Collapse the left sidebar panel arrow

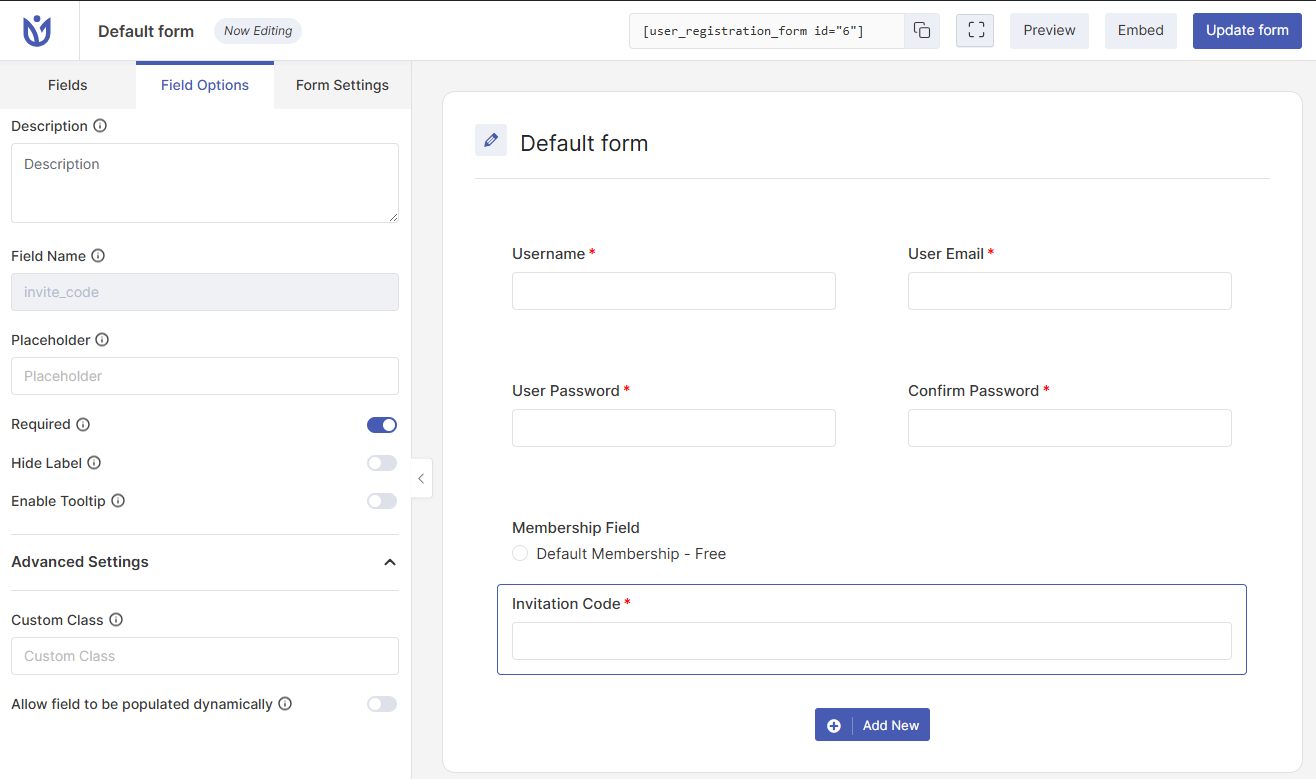pyautogui.click(x=421, y=479)
